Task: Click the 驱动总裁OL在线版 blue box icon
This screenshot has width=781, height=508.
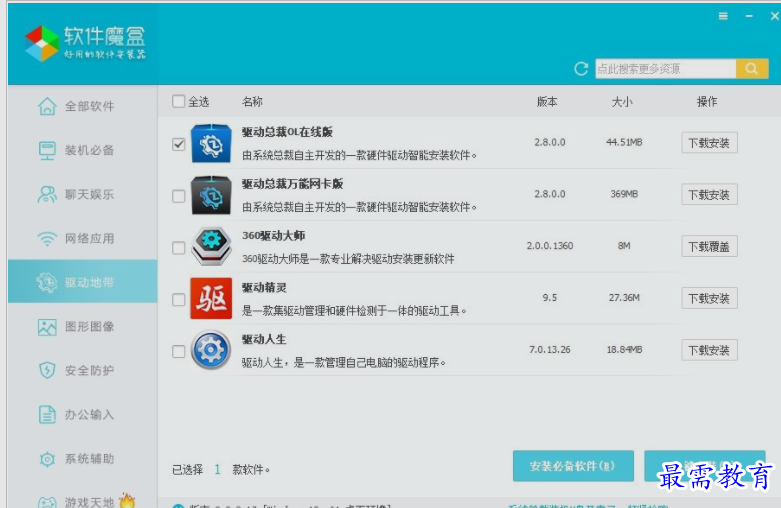Action: coord(211,143)
